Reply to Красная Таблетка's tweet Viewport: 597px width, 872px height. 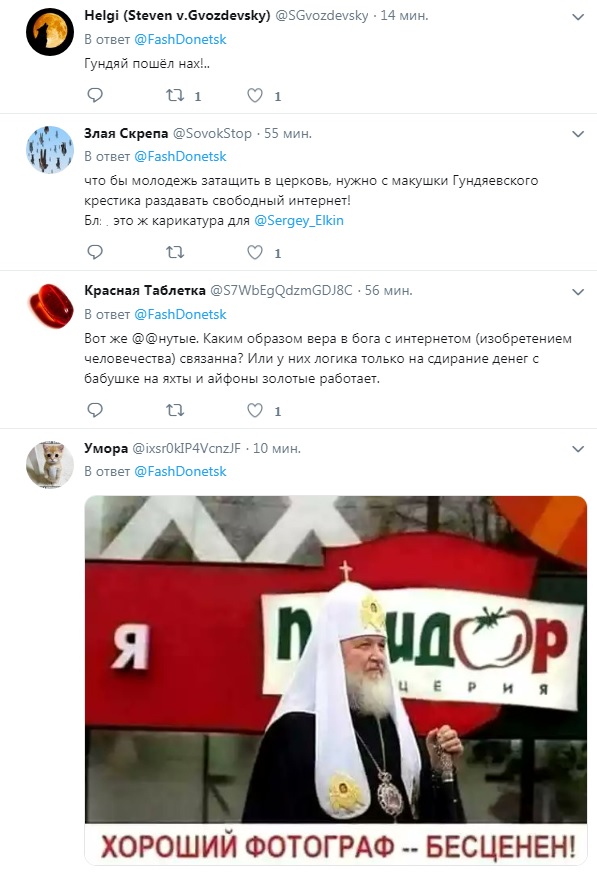point(95,410)
